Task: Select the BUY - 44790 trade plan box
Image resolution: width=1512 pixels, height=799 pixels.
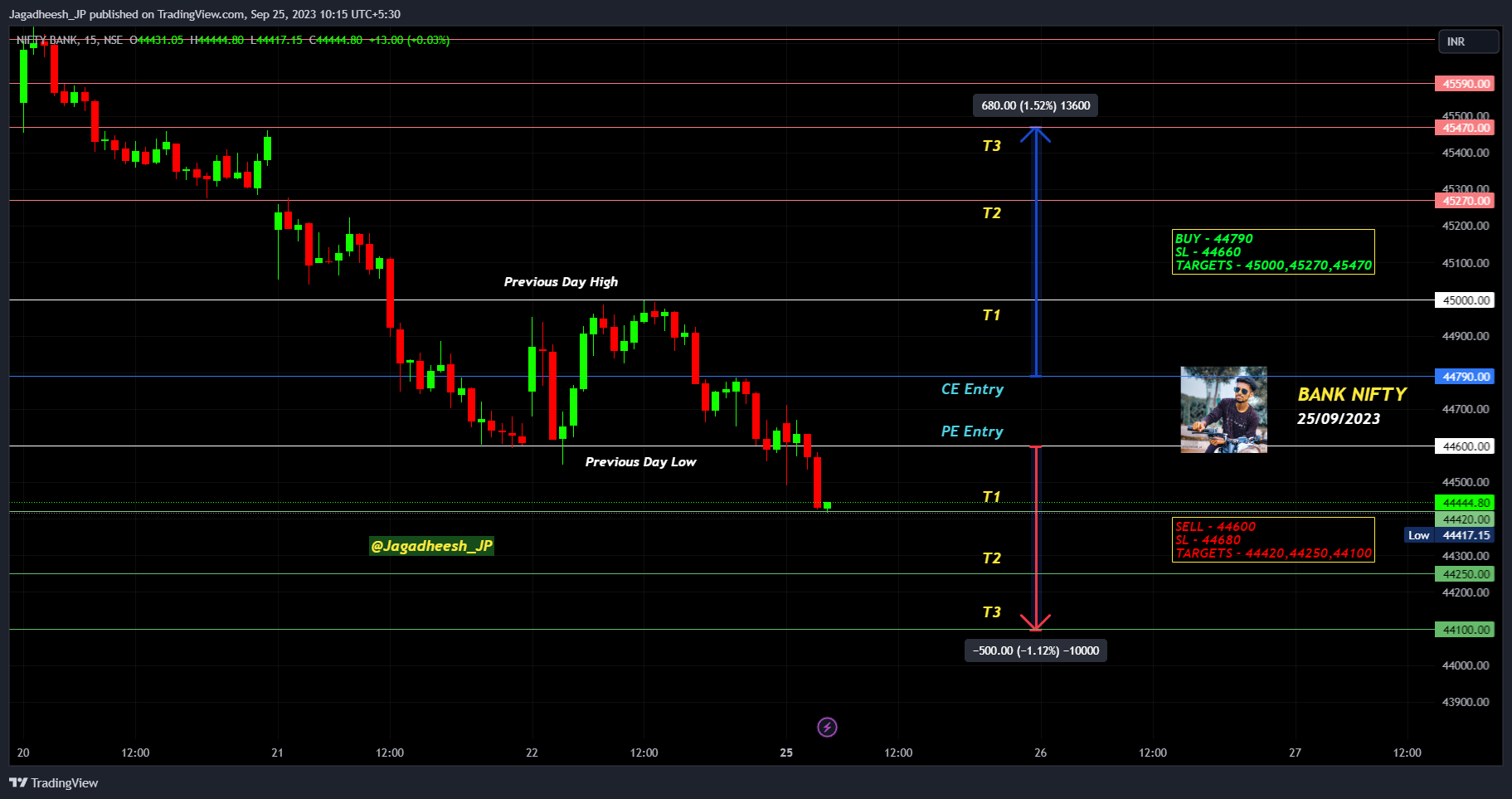Action: coord(1273,252)
